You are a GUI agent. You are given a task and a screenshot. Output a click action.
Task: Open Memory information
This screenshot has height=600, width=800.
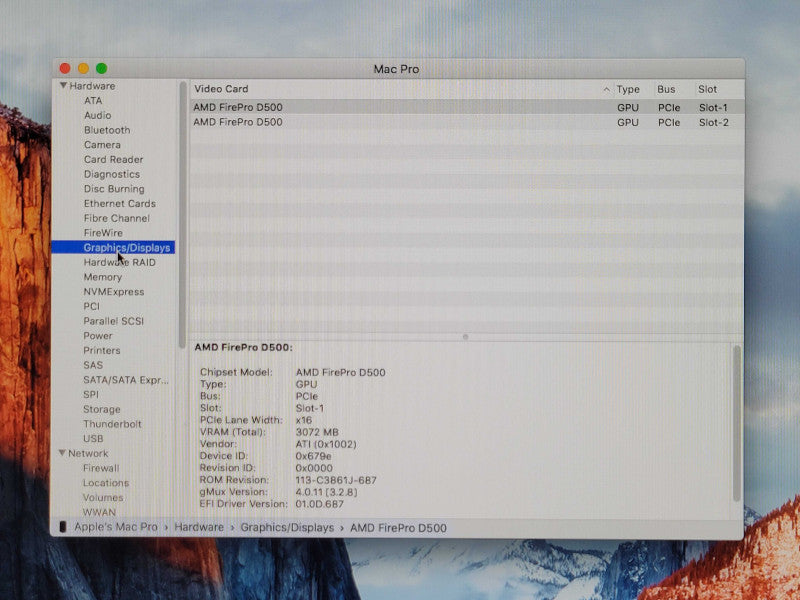pos(103,277)
